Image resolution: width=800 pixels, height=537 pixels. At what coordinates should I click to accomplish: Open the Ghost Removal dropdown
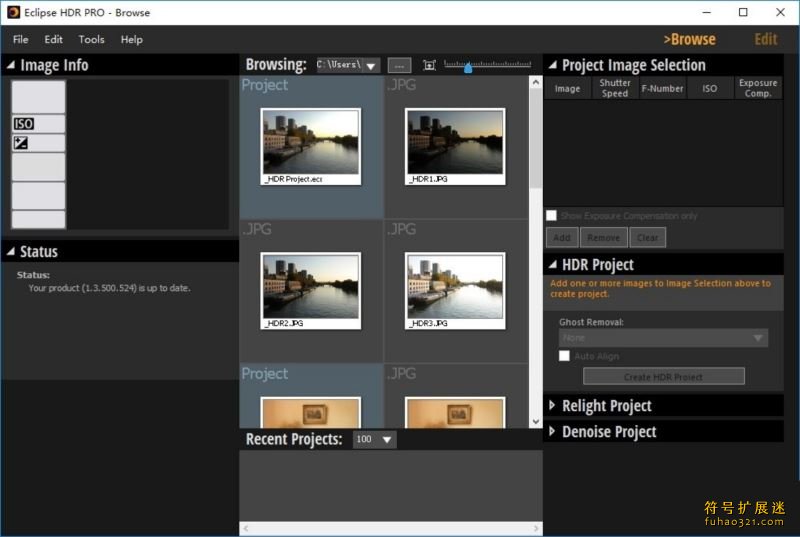click(x=663, y=338)
